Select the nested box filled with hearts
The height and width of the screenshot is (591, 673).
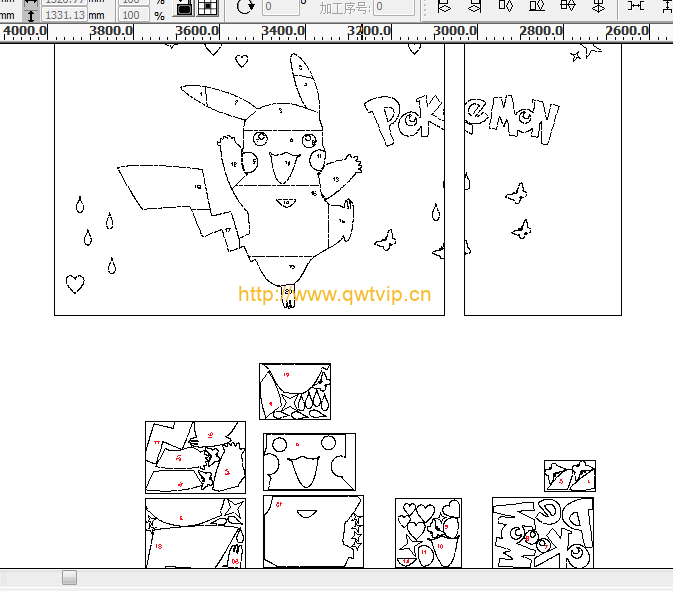(428, 533)
